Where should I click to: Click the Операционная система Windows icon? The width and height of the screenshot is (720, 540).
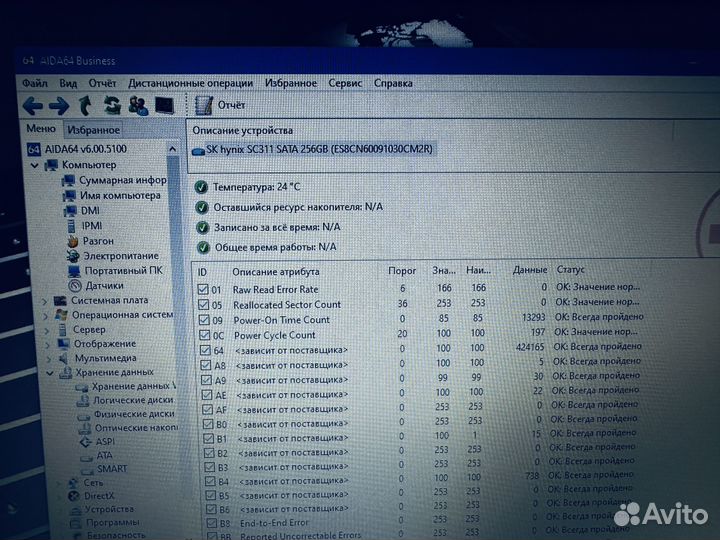pos(61,315)
